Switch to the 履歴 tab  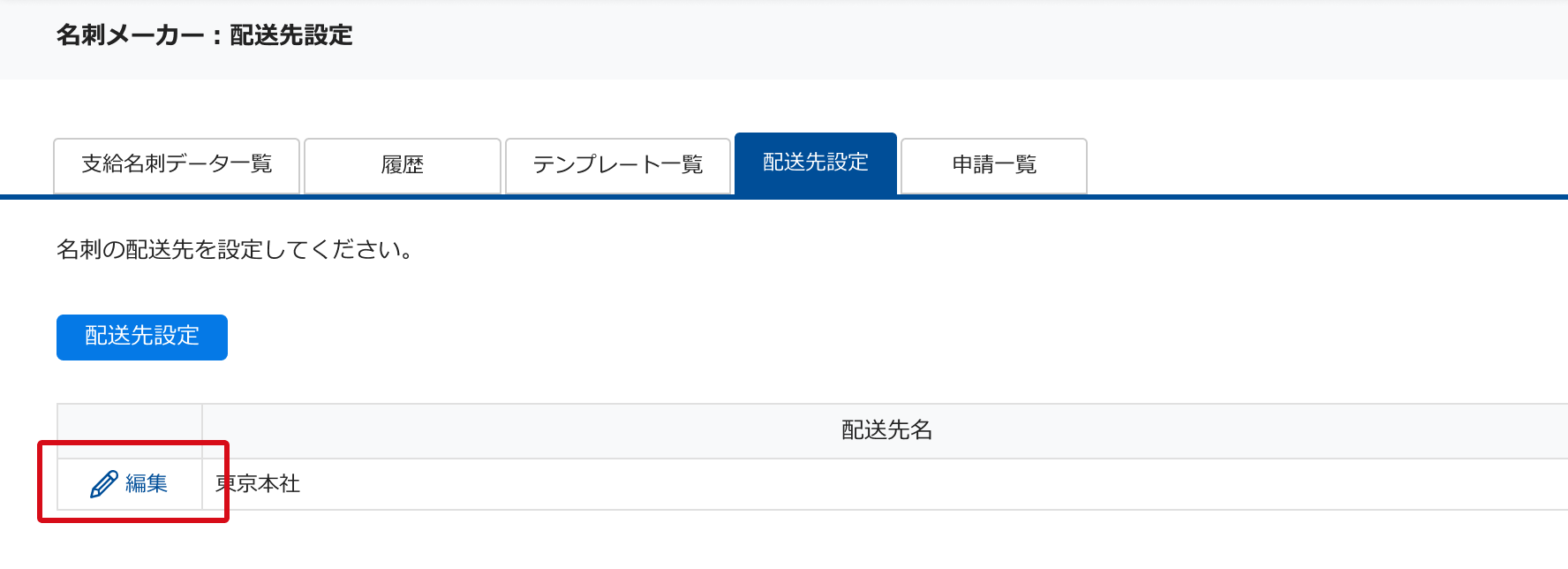coord(403,165)
